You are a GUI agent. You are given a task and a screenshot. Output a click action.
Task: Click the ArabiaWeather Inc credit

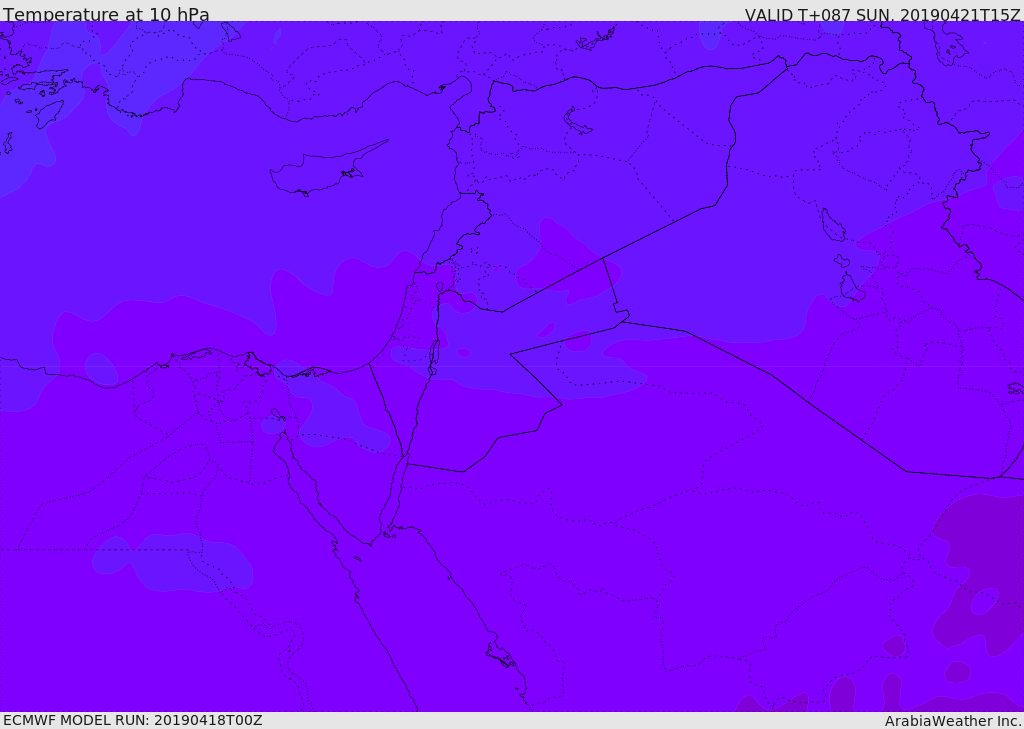coord(953,721)
